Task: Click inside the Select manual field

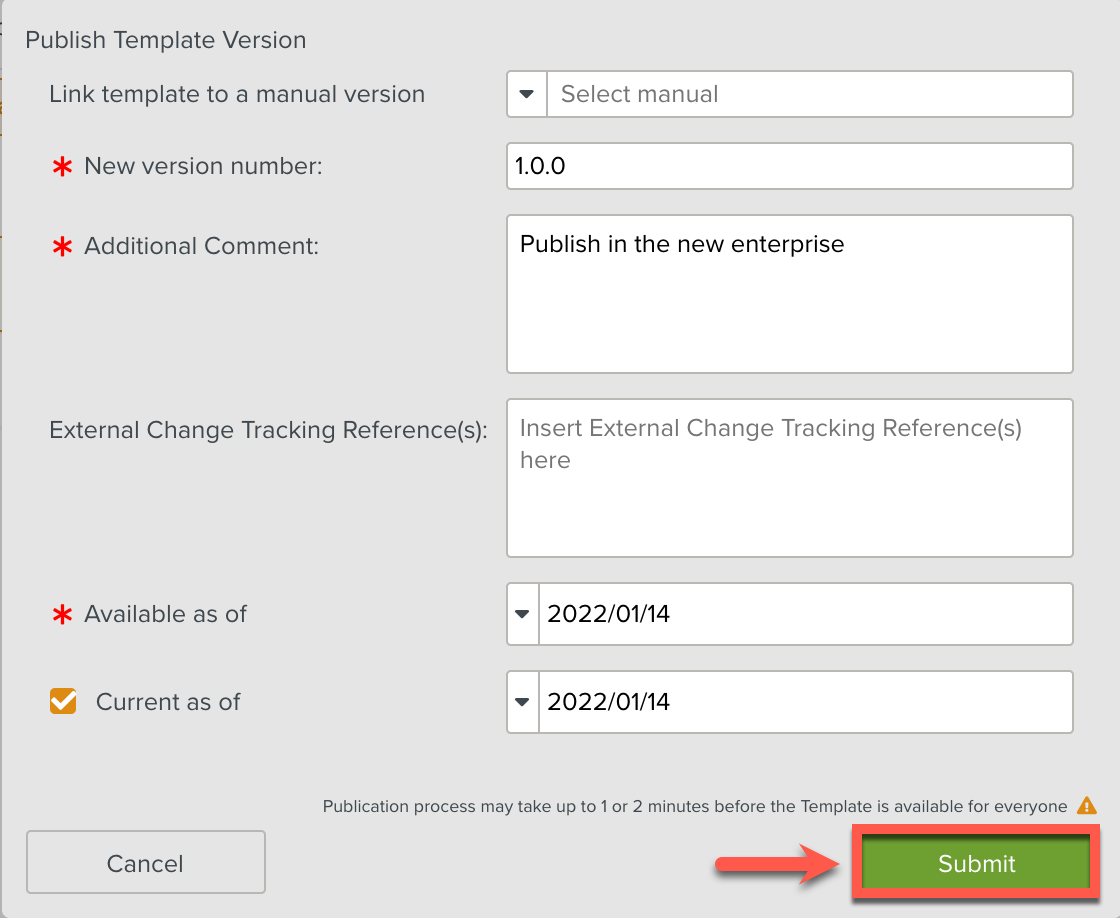Action: 809,94
